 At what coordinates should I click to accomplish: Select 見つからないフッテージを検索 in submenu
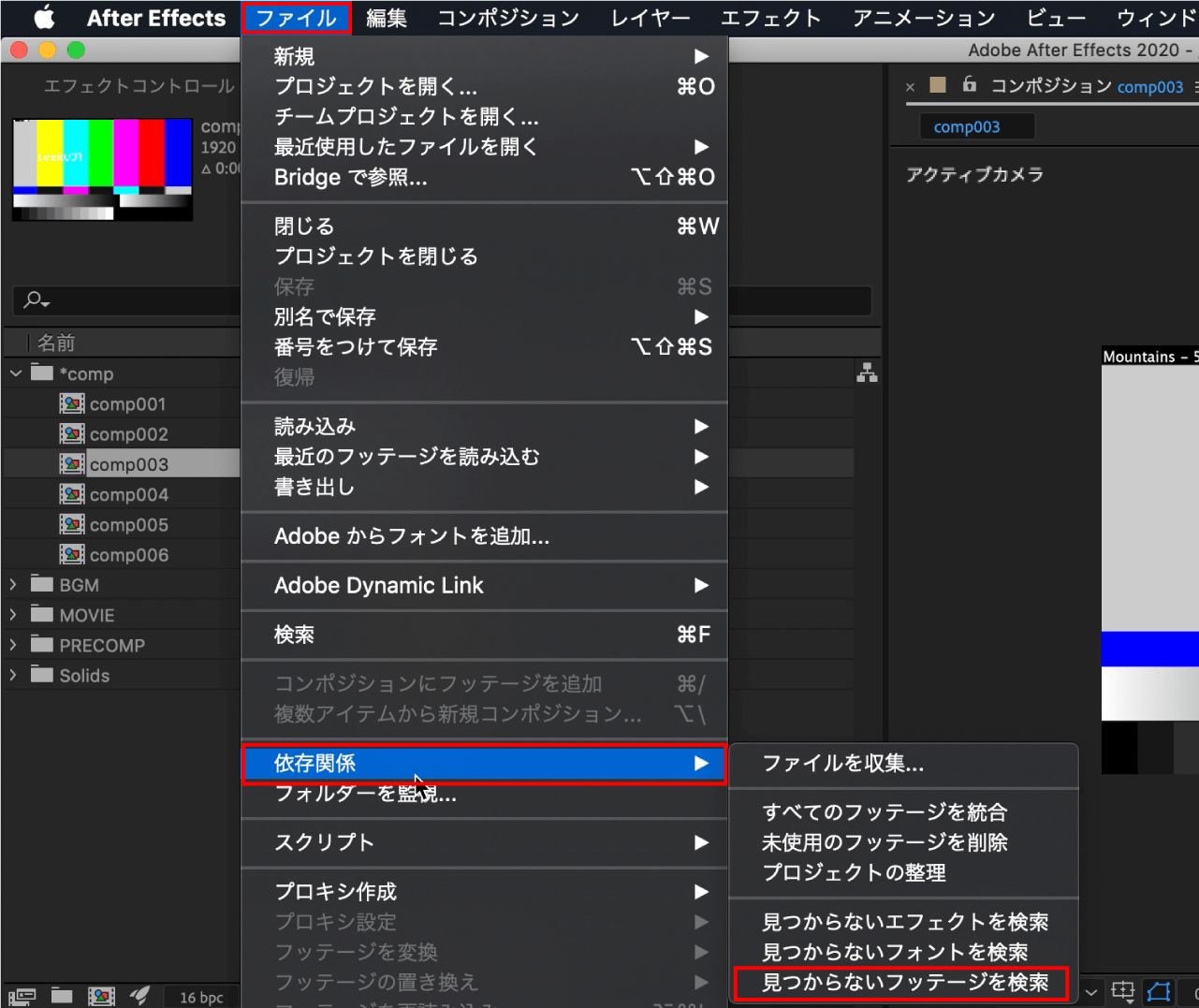(x=904, y=983)
